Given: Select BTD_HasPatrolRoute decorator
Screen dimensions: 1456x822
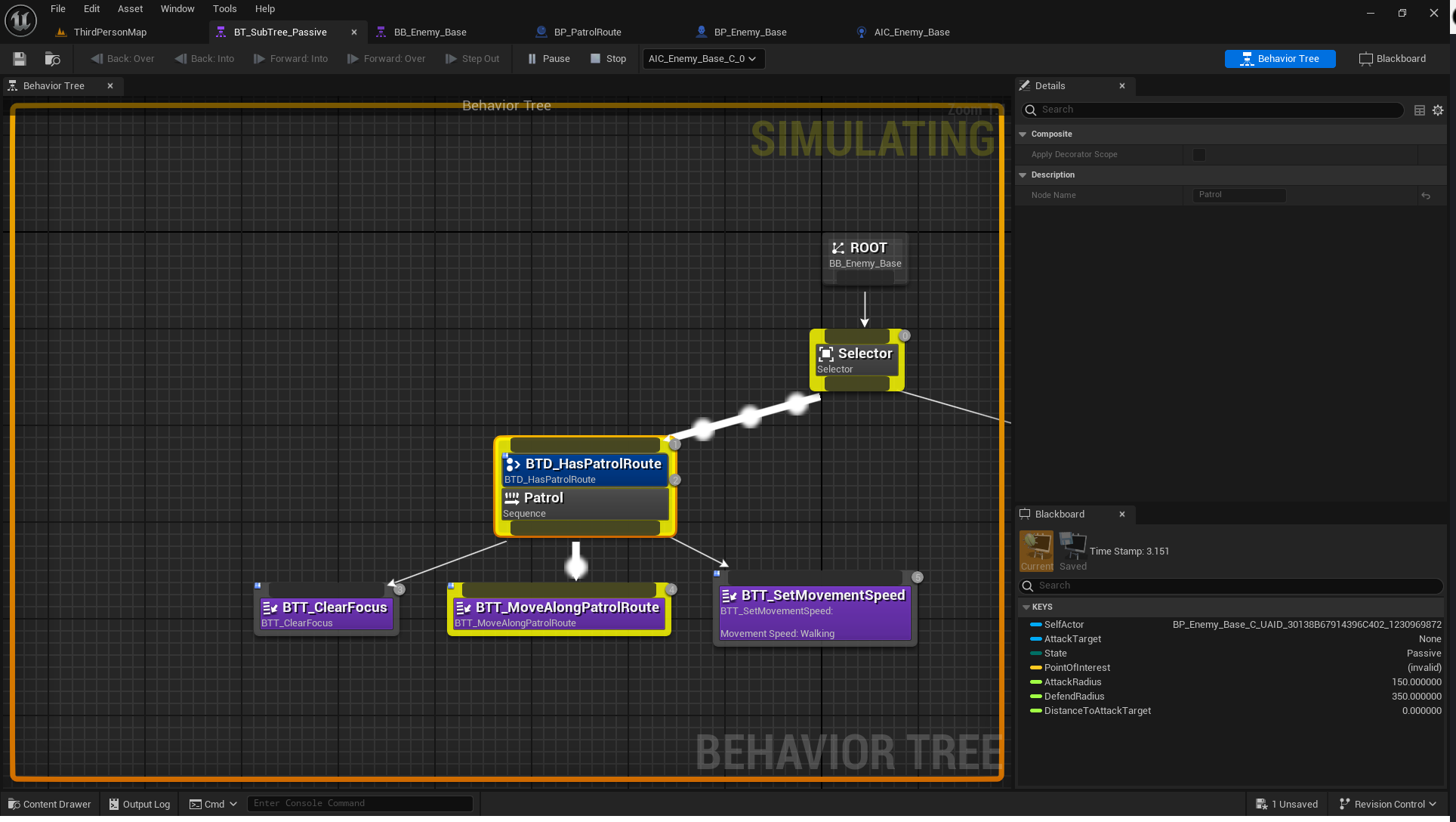Looking at the screenshot, I should (x=585, y=471).
